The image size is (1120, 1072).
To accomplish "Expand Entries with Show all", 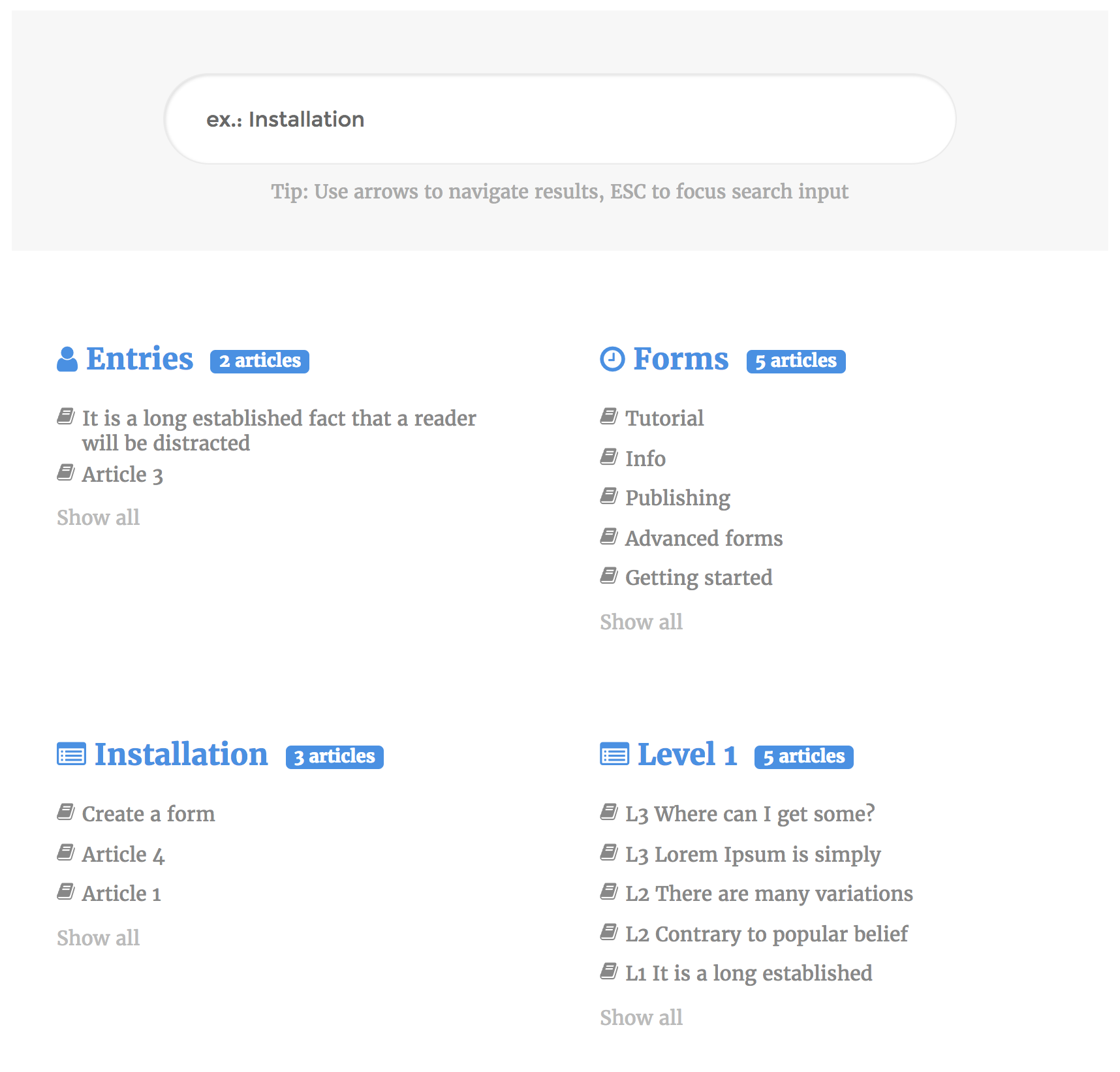I will tap(99, 517).
